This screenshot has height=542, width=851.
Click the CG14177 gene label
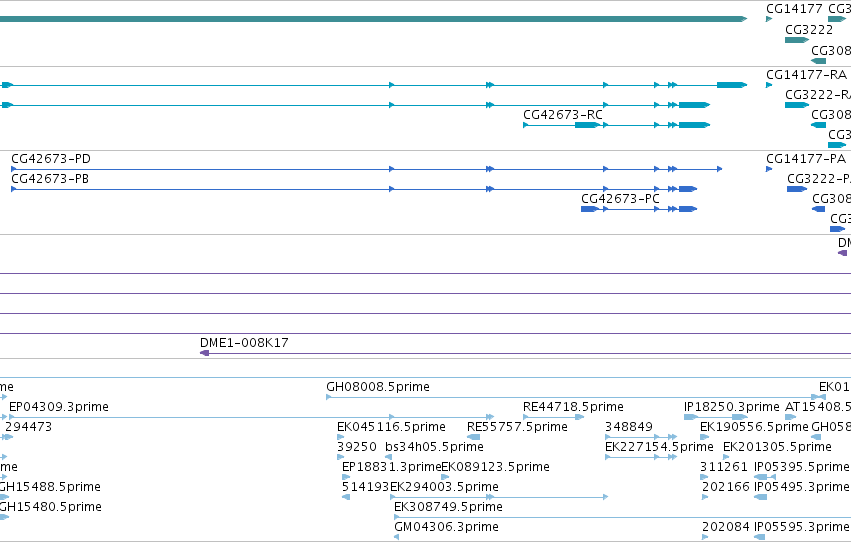point(794,9)
